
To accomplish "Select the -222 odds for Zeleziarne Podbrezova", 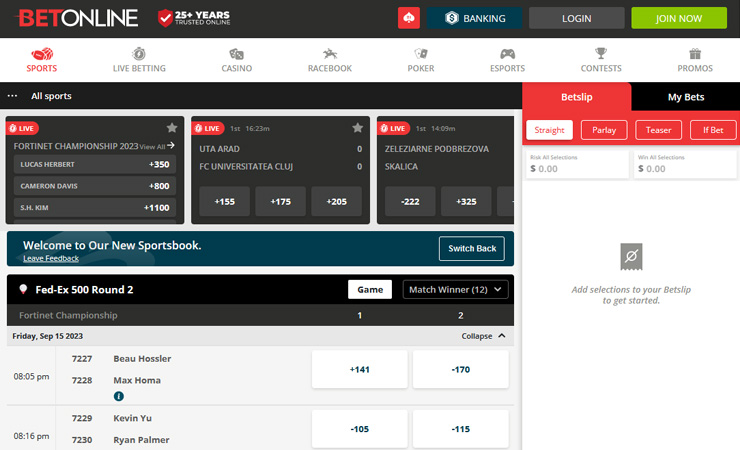I will [x=410, y=201].
